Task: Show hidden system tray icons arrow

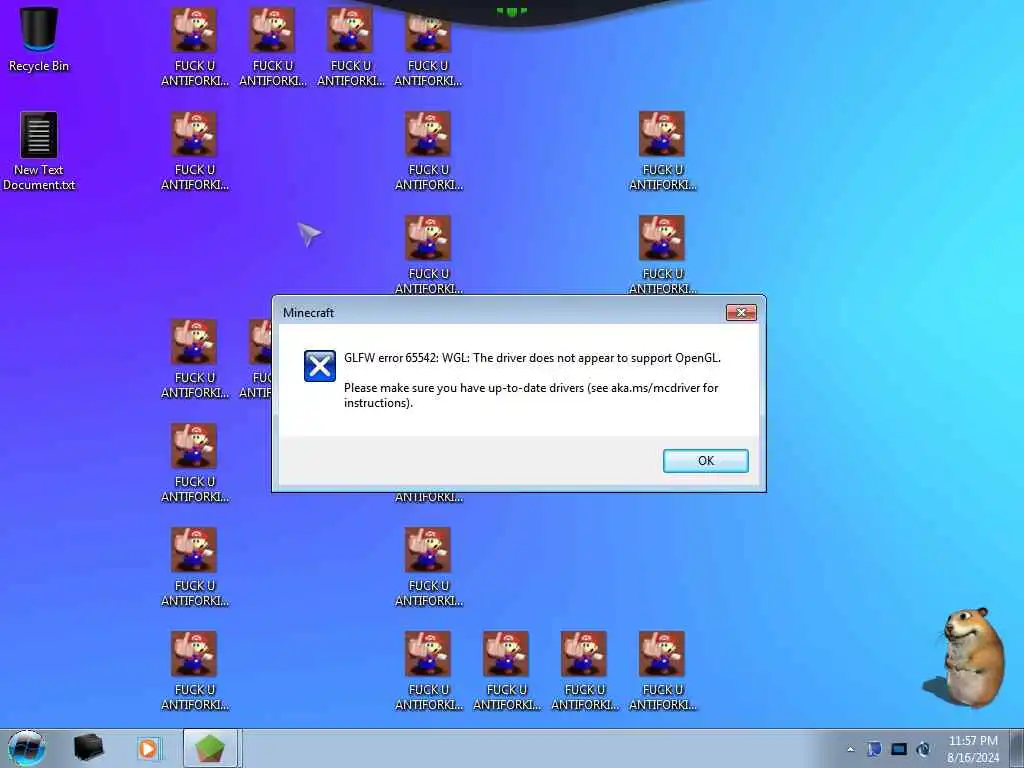Action: (x=850, y=749)
